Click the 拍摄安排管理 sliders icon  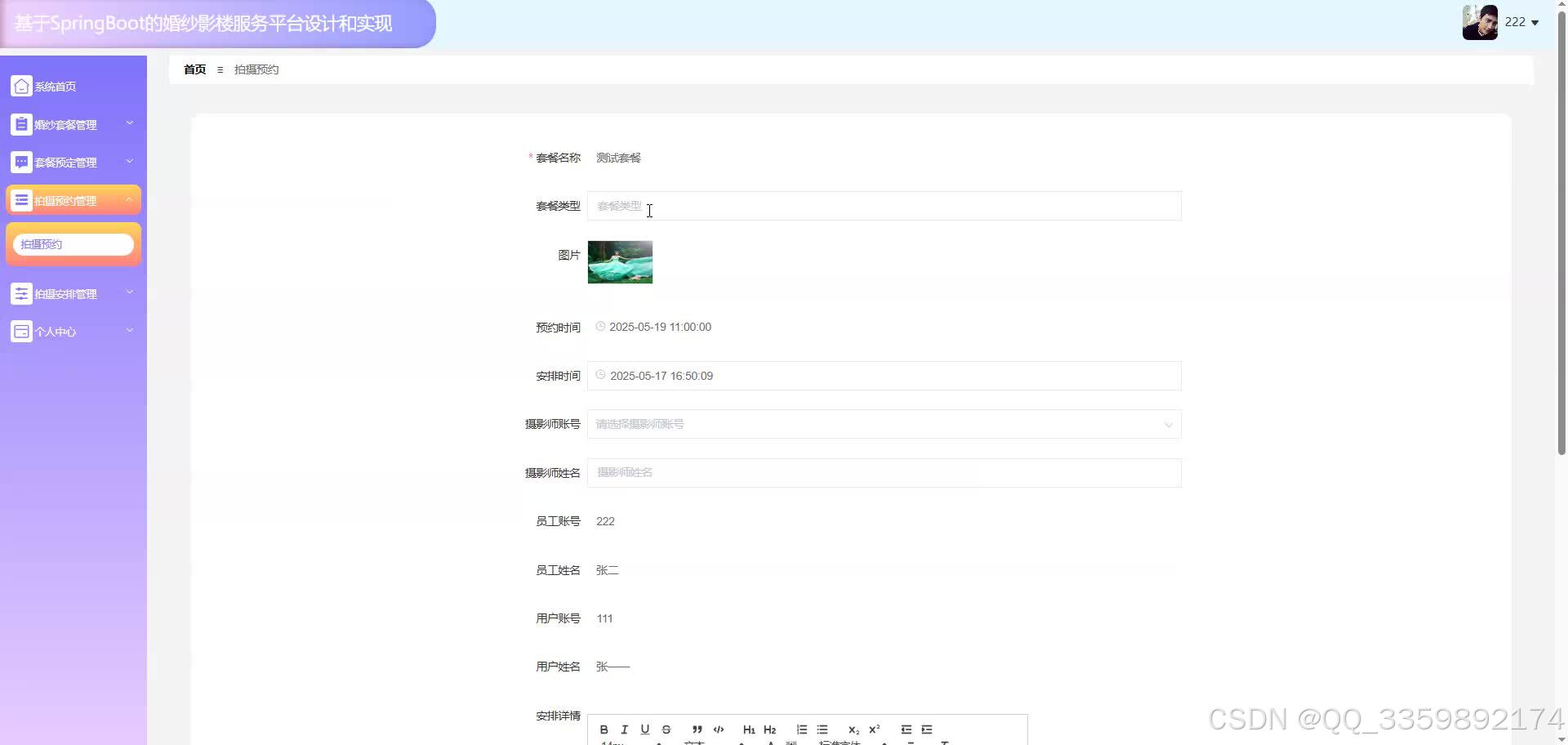click(21, 292)
